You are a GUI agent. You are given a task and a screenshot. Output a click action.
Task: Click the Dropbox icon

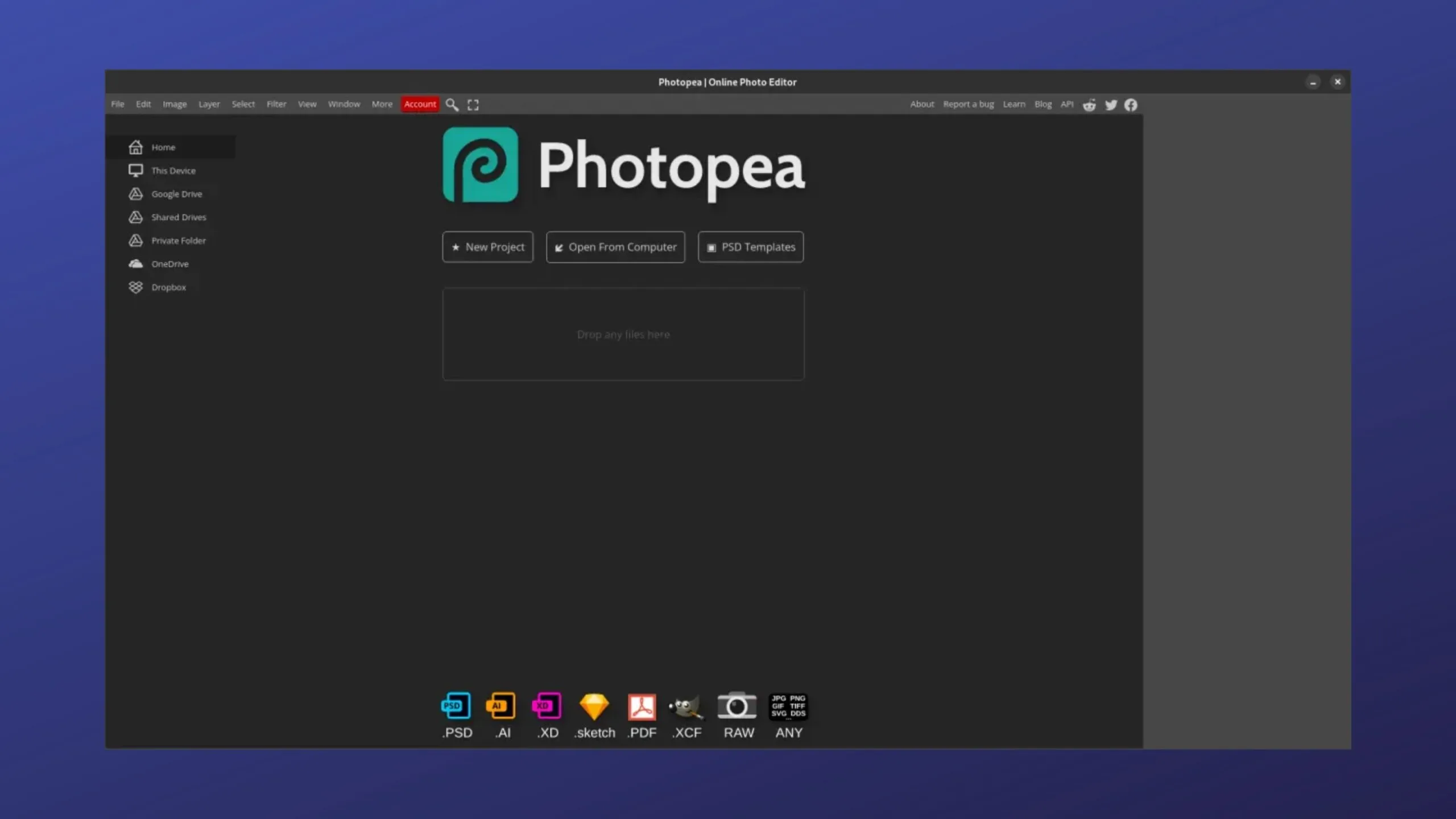135,287
